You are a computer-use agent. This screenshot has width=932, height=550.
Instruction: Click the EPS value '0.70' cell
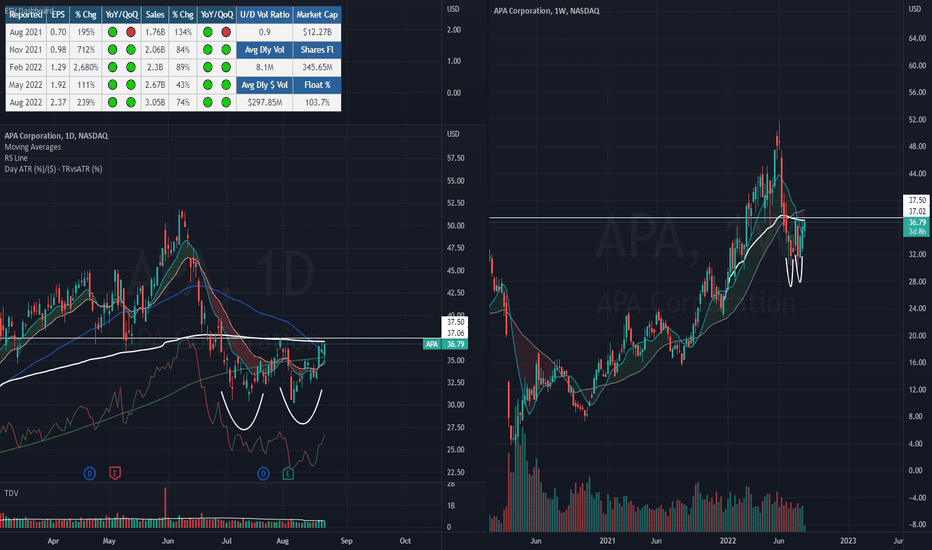click(58, 32)
